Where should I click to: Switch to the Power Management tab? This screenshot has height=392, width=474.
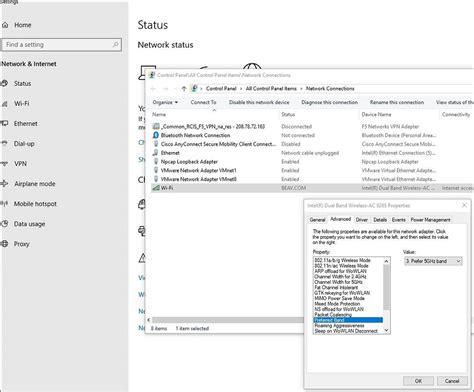[x=430, y=220]
